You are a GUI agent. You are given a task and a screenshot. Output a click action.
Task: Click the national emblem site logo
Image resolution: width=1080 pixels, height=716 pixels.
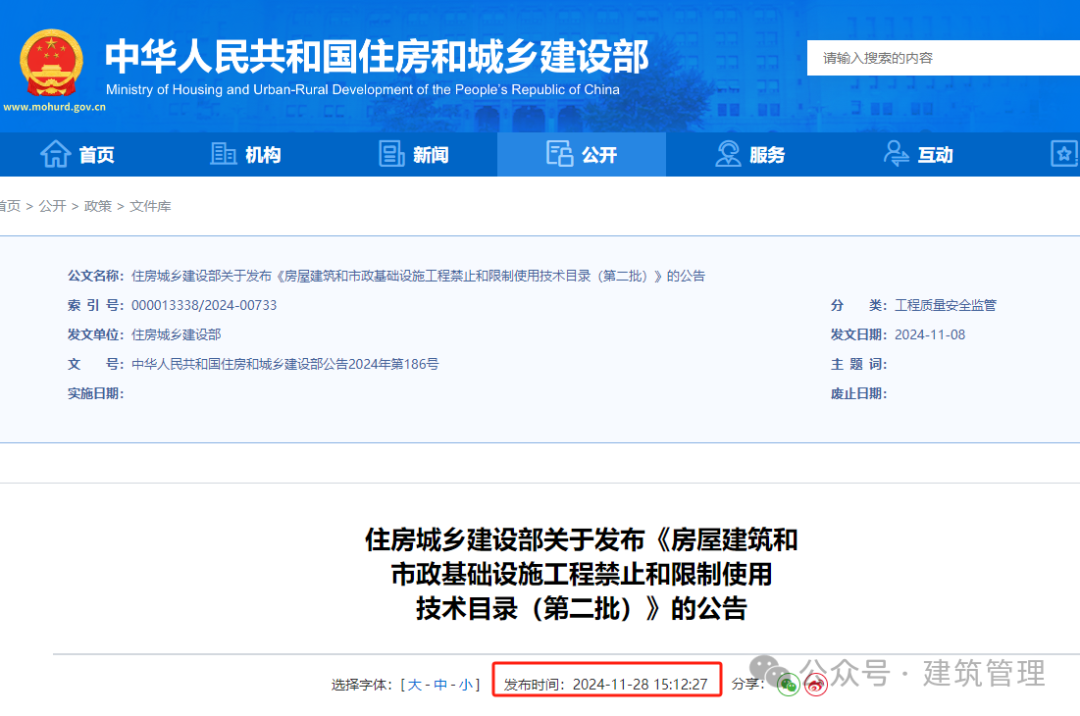point(53,60)
